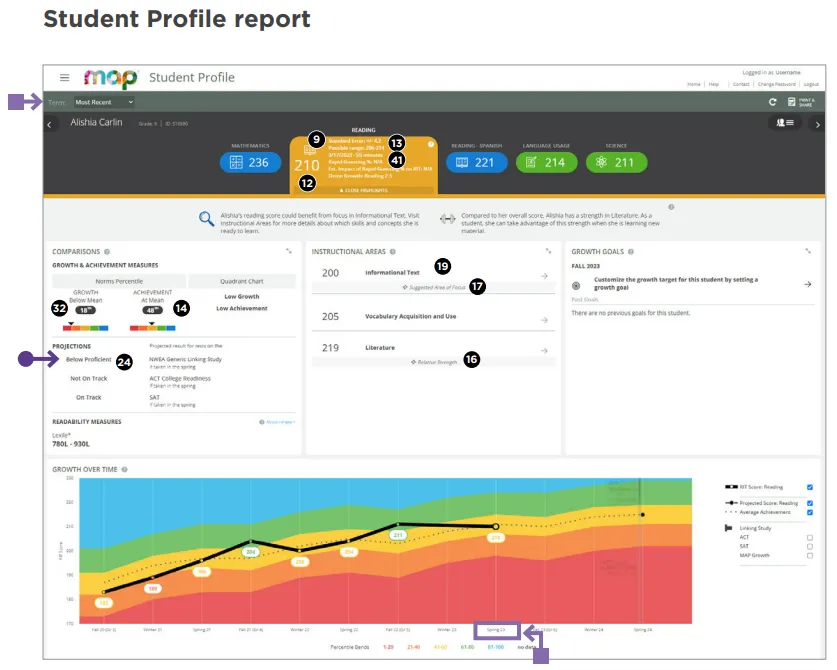837x670 pixels.
Task: Open the student list icon beside Alishia Carlin
Action: [783, 123]
